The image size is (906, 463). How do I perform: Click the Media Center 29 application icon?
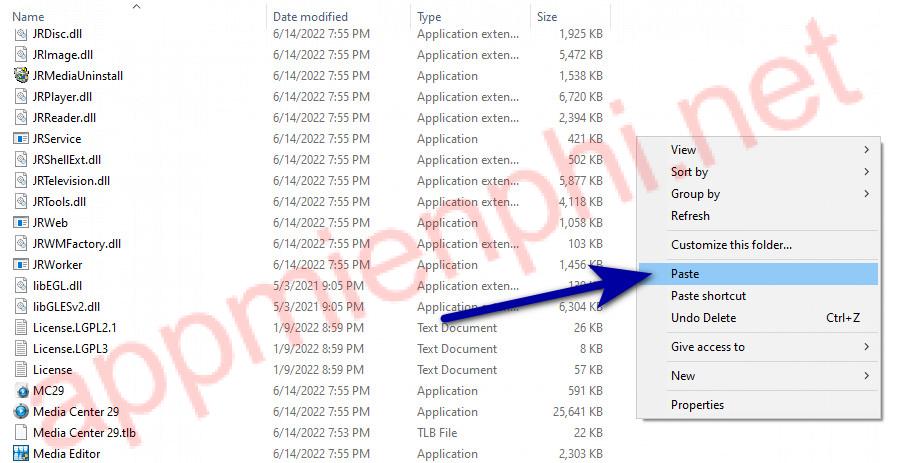(21, 412)
